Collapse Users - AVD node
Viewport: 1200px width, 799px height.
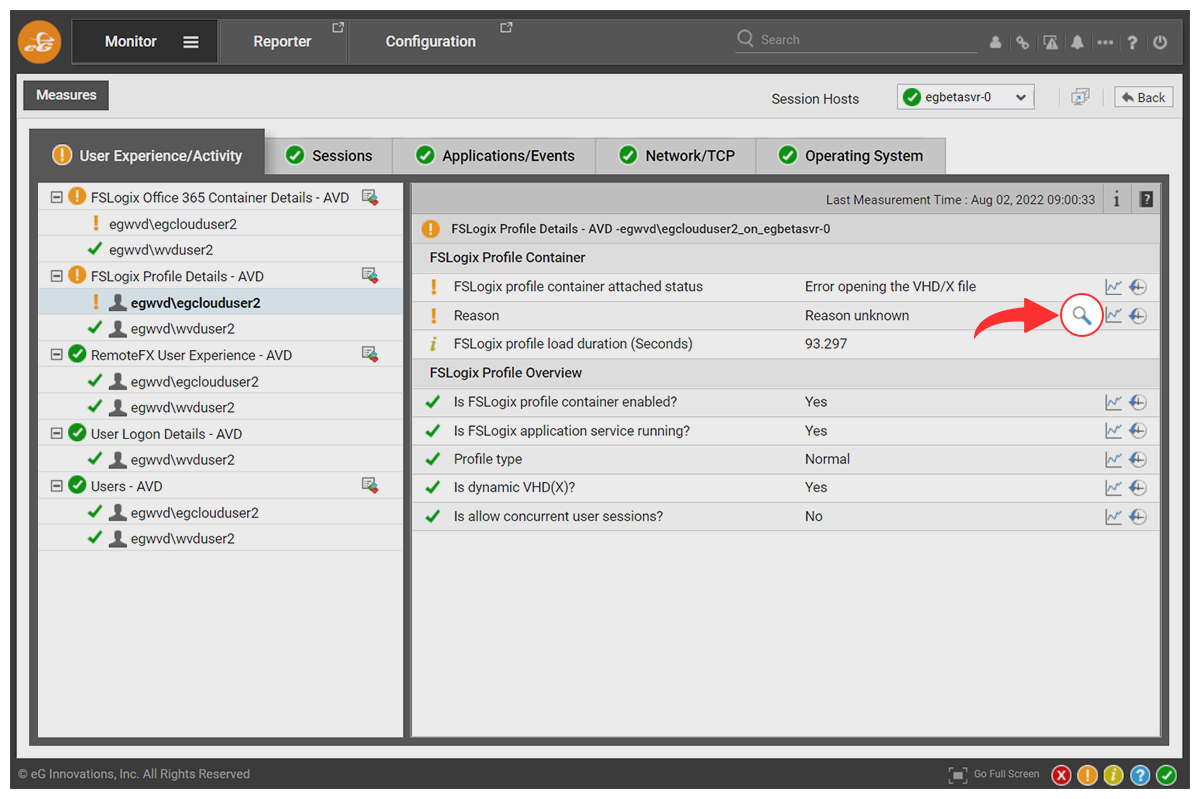coord(56,486)
